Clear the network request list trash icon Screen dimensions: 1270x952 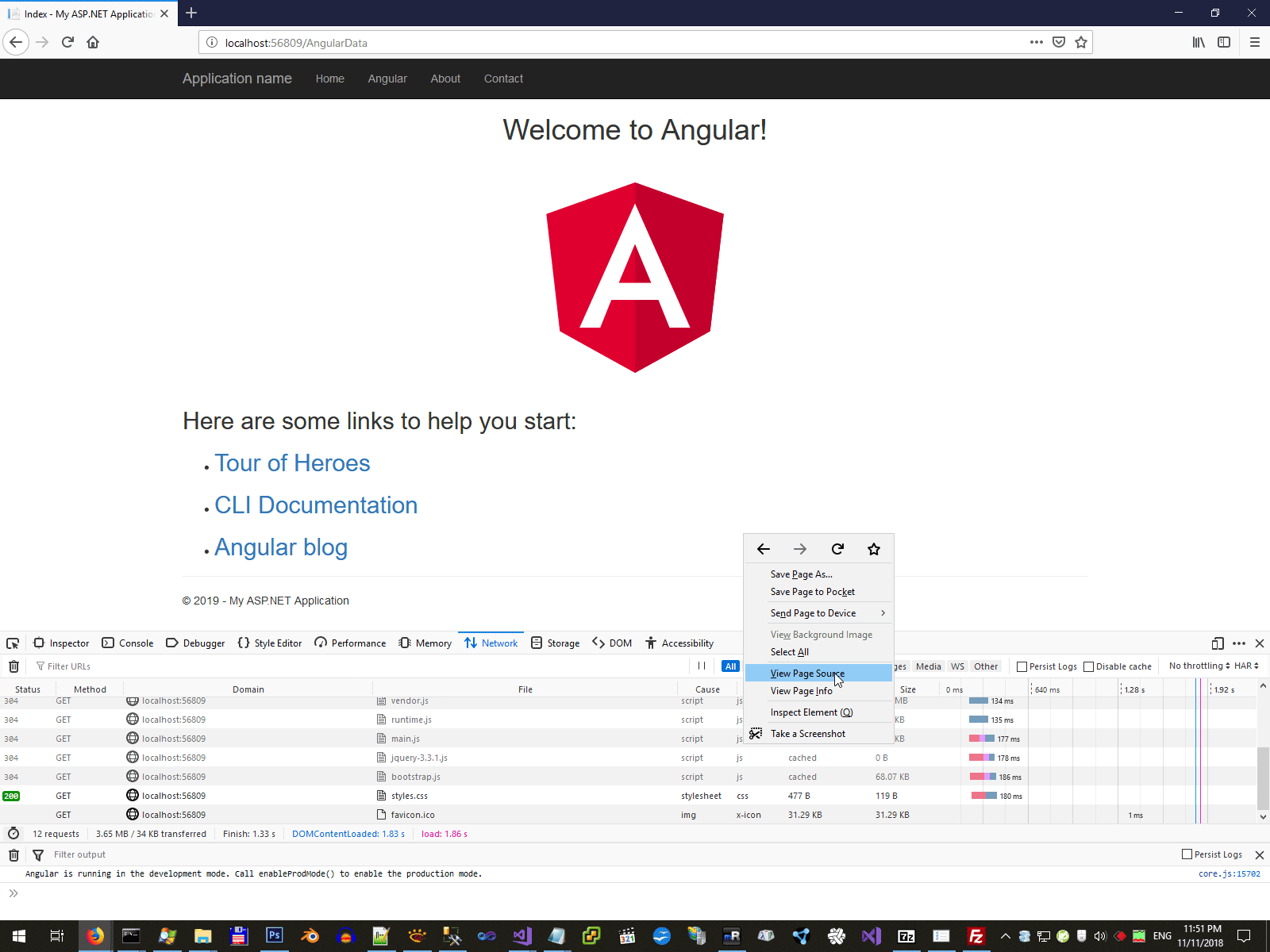(x=13, y=666)
